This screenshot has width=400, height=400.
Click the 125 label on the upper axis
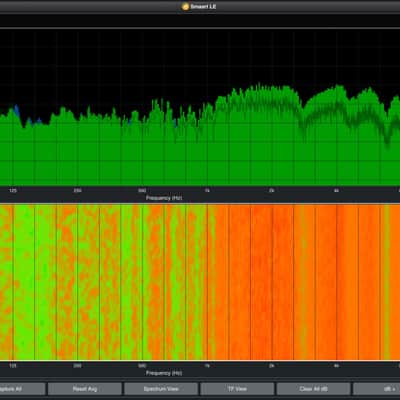pos(13,191)
